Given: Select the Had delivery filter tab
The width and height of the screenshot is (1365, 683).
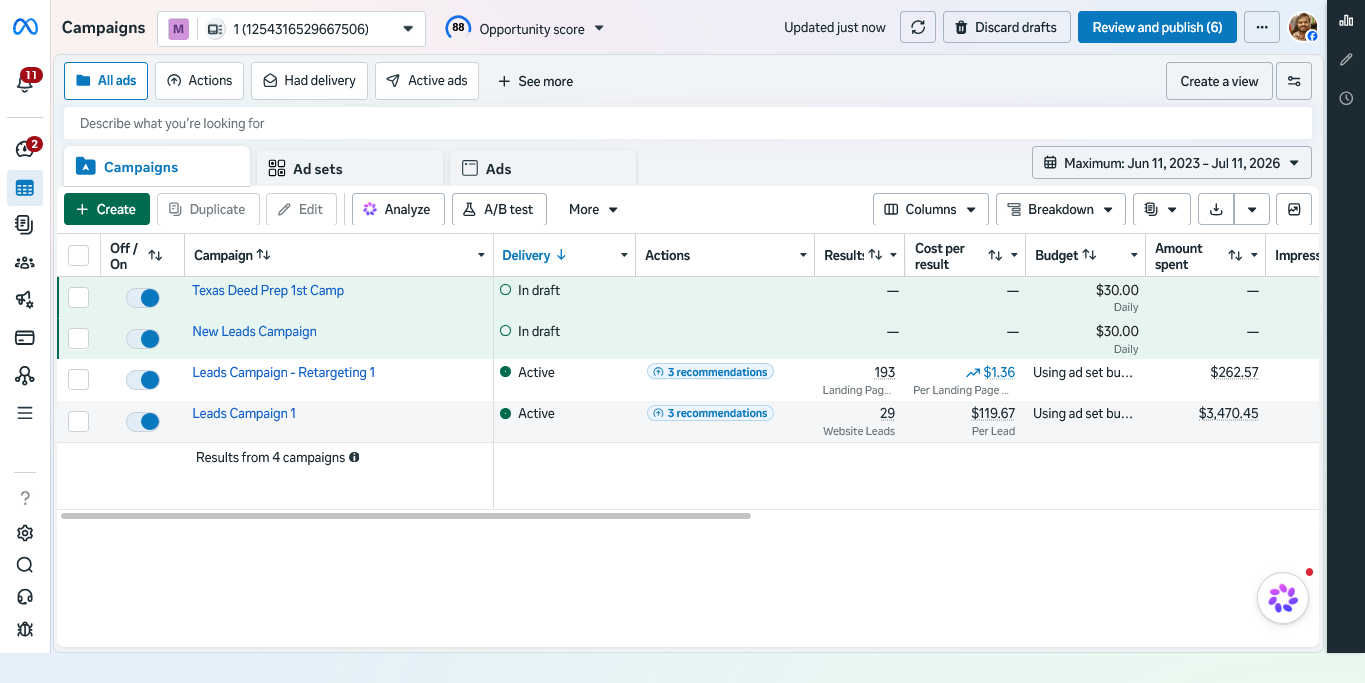Looking at the screenshot, I should point(309,81).
